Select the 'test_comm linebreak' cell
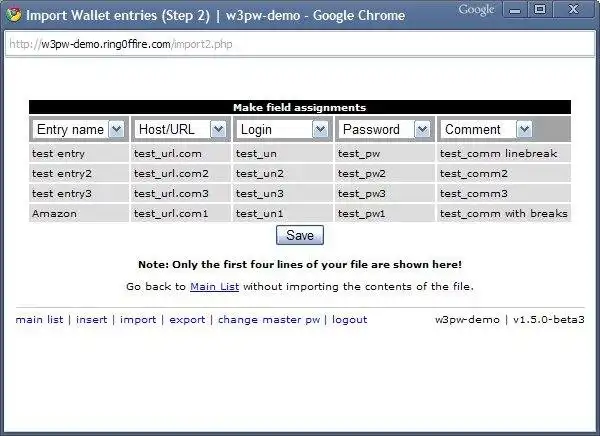 click(504, 153)
